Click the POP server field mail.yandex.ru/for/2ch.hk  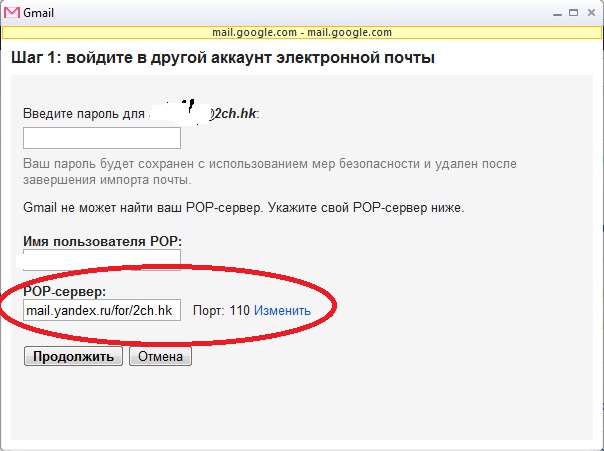[x=102, y=310]
